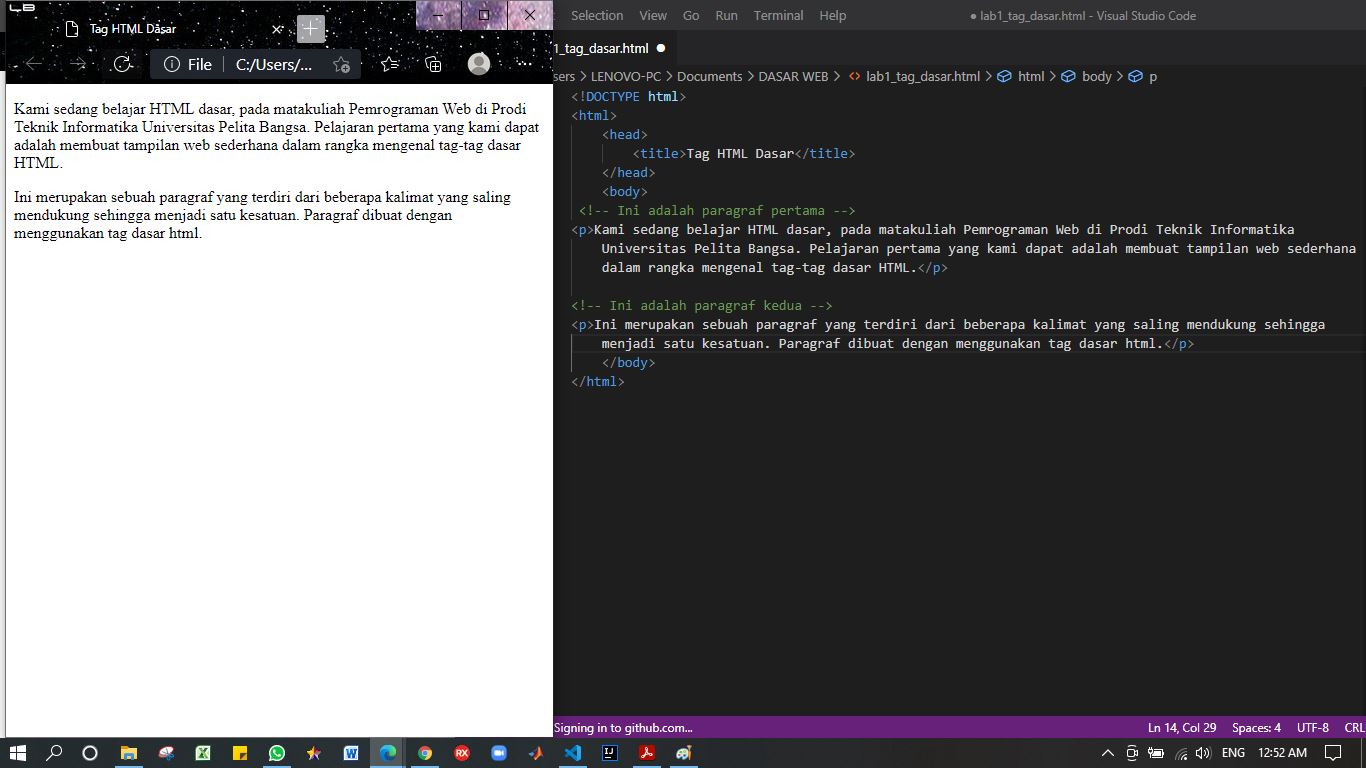1366x768 pixels.
Task: Open File Explorer from taskbar
Action: point(129,753)
